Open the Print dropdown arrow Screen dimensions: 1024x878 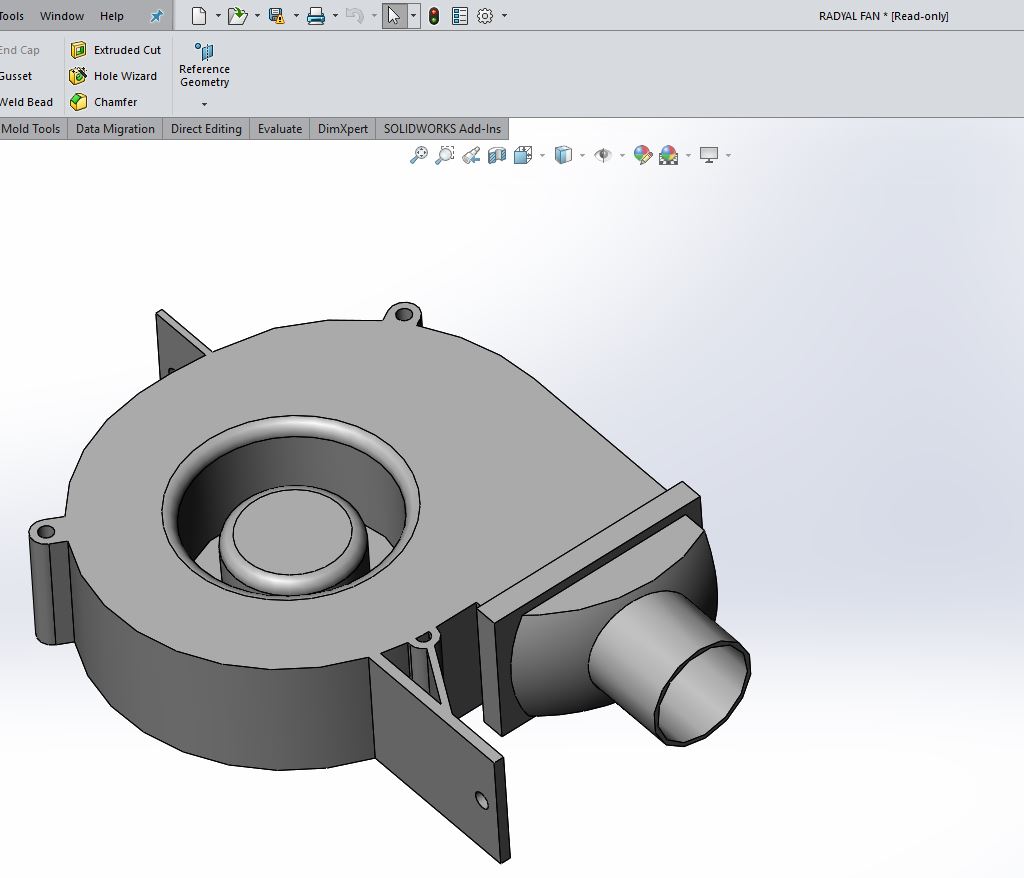(x=335, y=16)
